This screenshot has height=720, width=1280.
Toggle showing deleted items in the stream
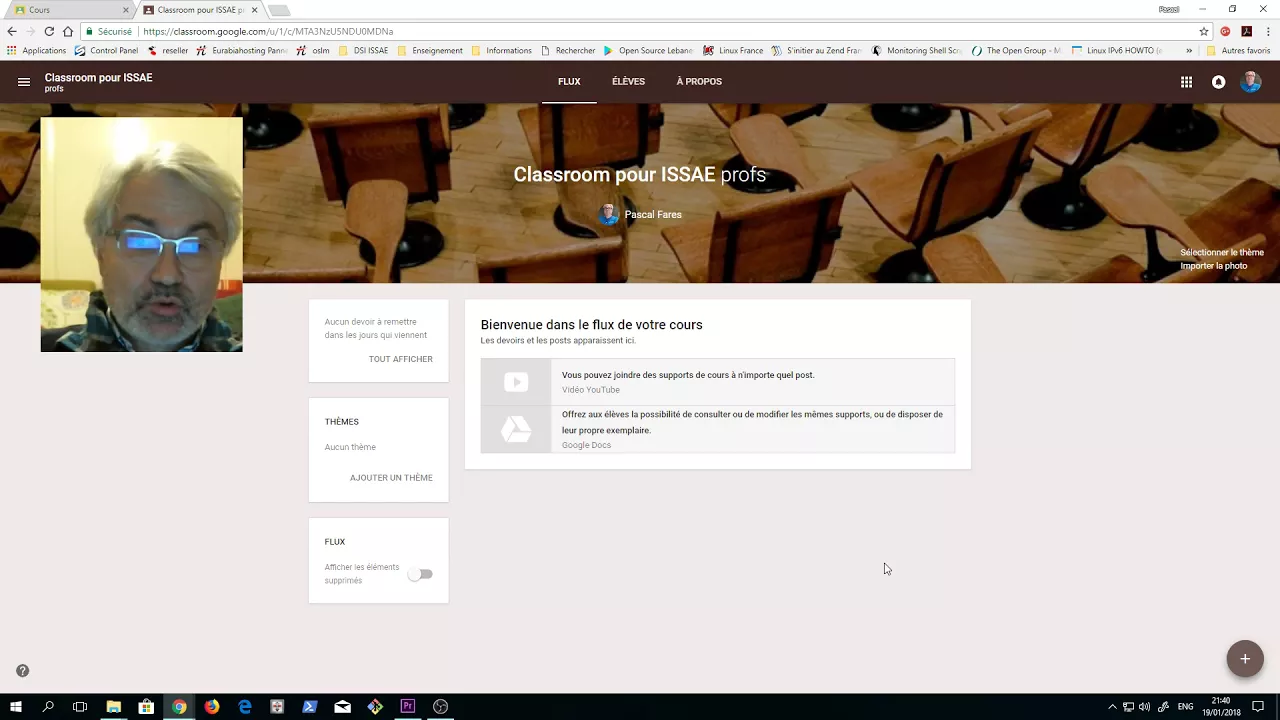421,574
